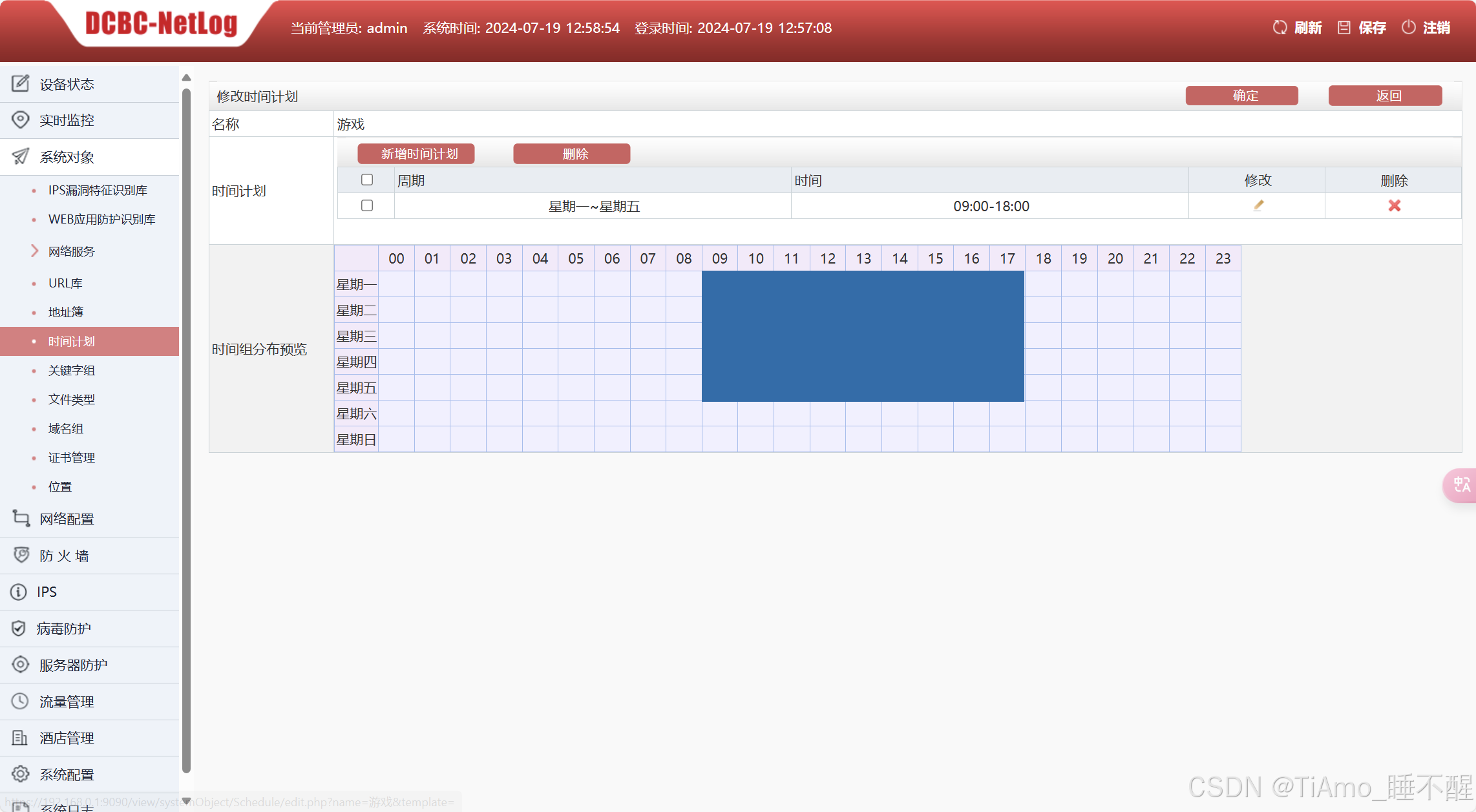Select URL库 submenu item
1476x812 pixels.
point(65,283)
